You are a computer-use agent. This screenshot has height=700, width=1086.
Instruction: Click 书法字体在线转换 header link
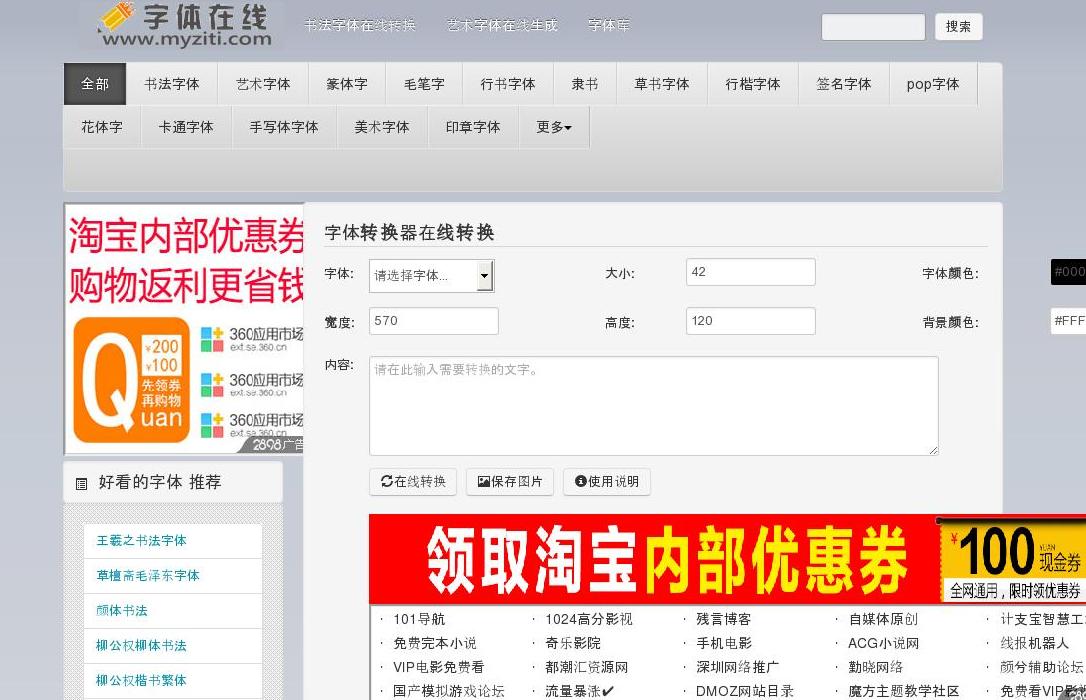coord(359,25)
